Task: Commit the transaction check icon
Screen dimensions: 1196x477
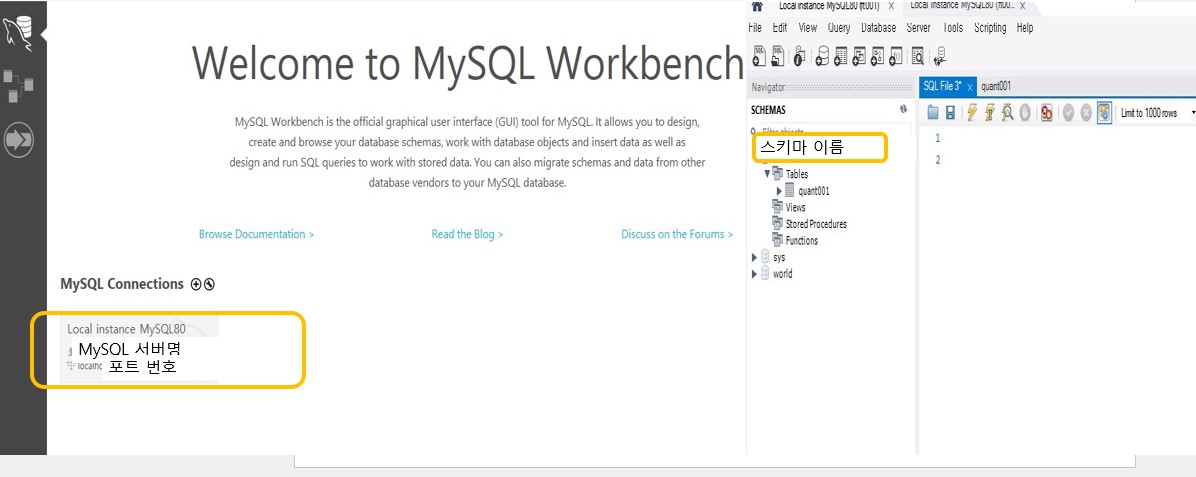Action: coord(1068,113)
